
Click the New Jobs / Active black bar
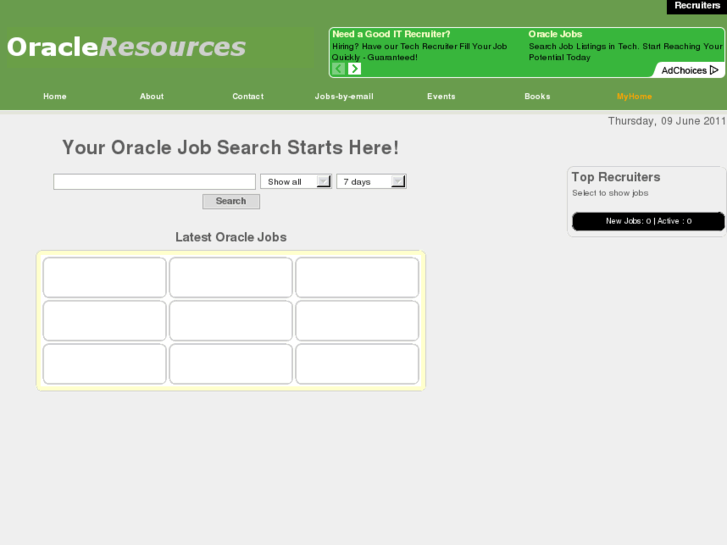(x=648, y=221)
